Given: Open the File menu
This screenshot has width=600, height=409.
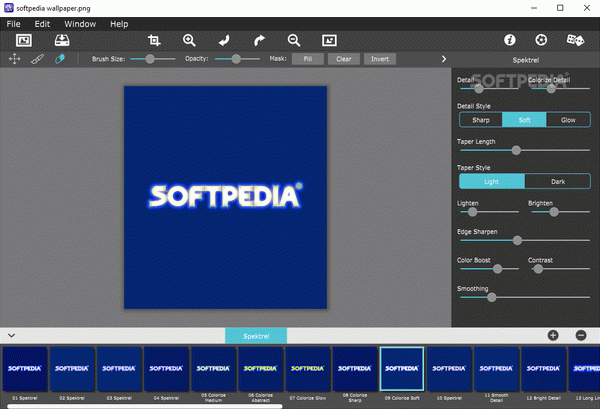Looking at the screenshot, I should click(x=13, y=24).
